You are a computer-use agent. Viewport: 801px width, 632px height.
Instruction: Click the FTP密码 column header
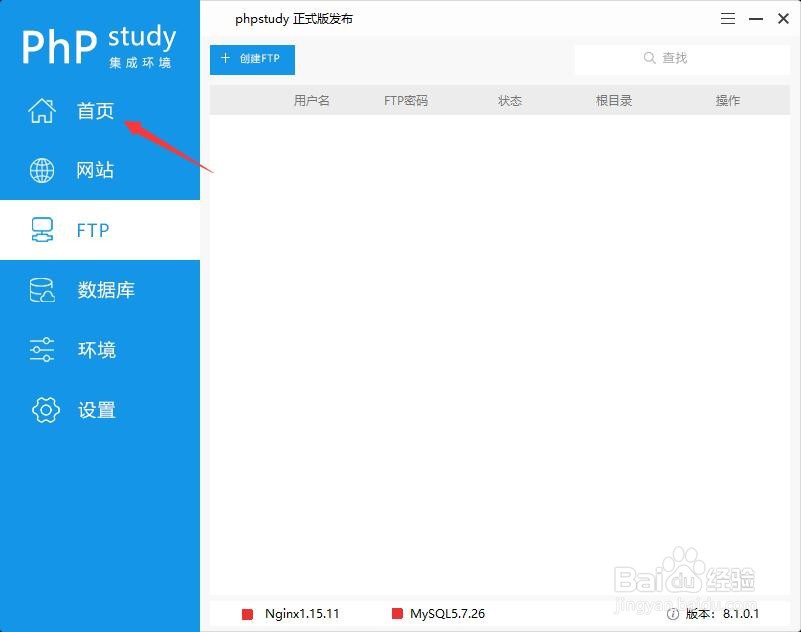pyautogui.click(x=406, y=101)
